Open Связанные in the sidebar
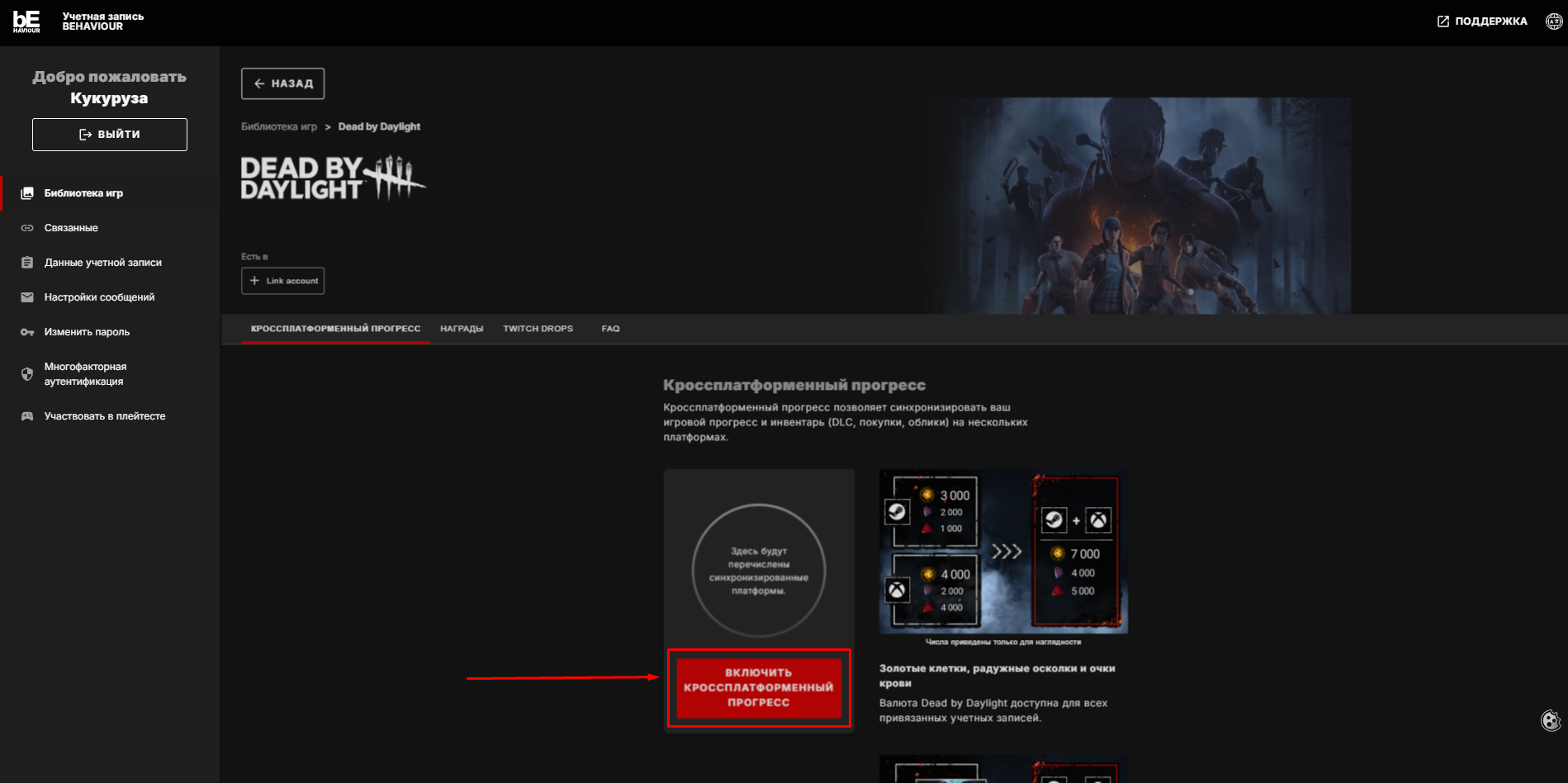Viewport: 1568px width, 783px height. (x=110, y=228)
